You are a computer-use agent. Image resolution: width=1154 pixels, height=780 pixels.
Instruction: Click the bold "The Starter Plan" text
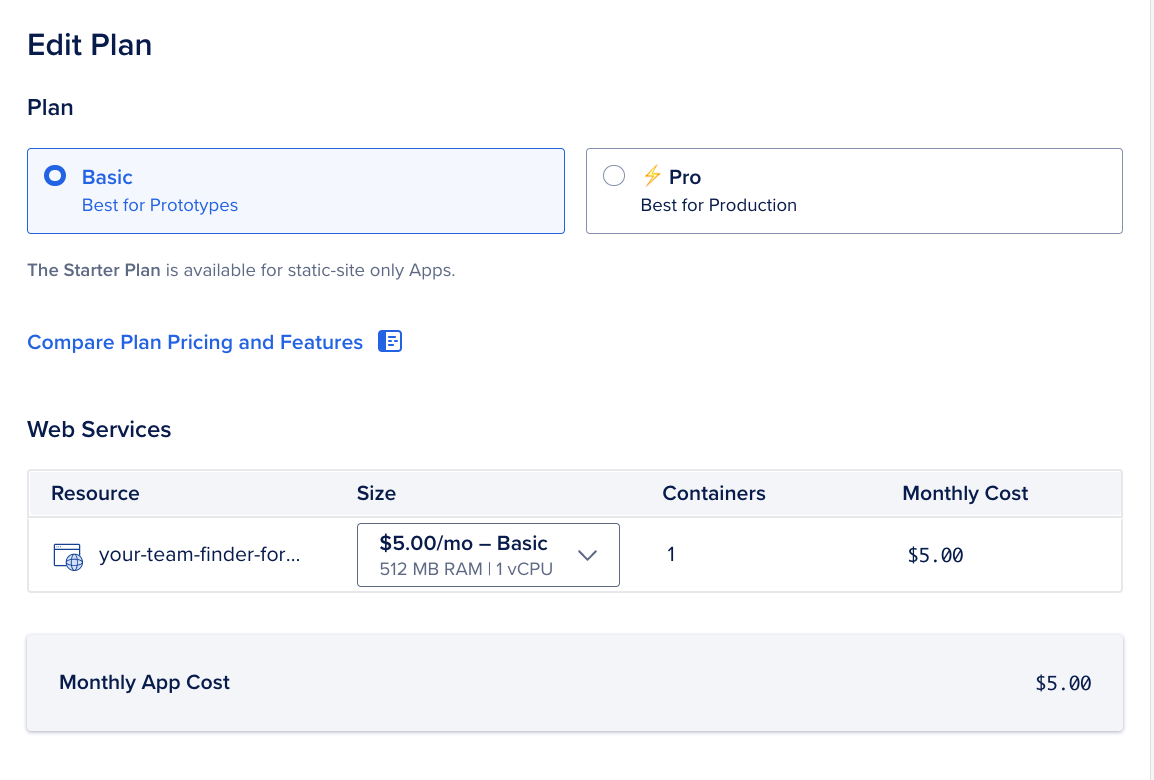click(x=94, y=270)
